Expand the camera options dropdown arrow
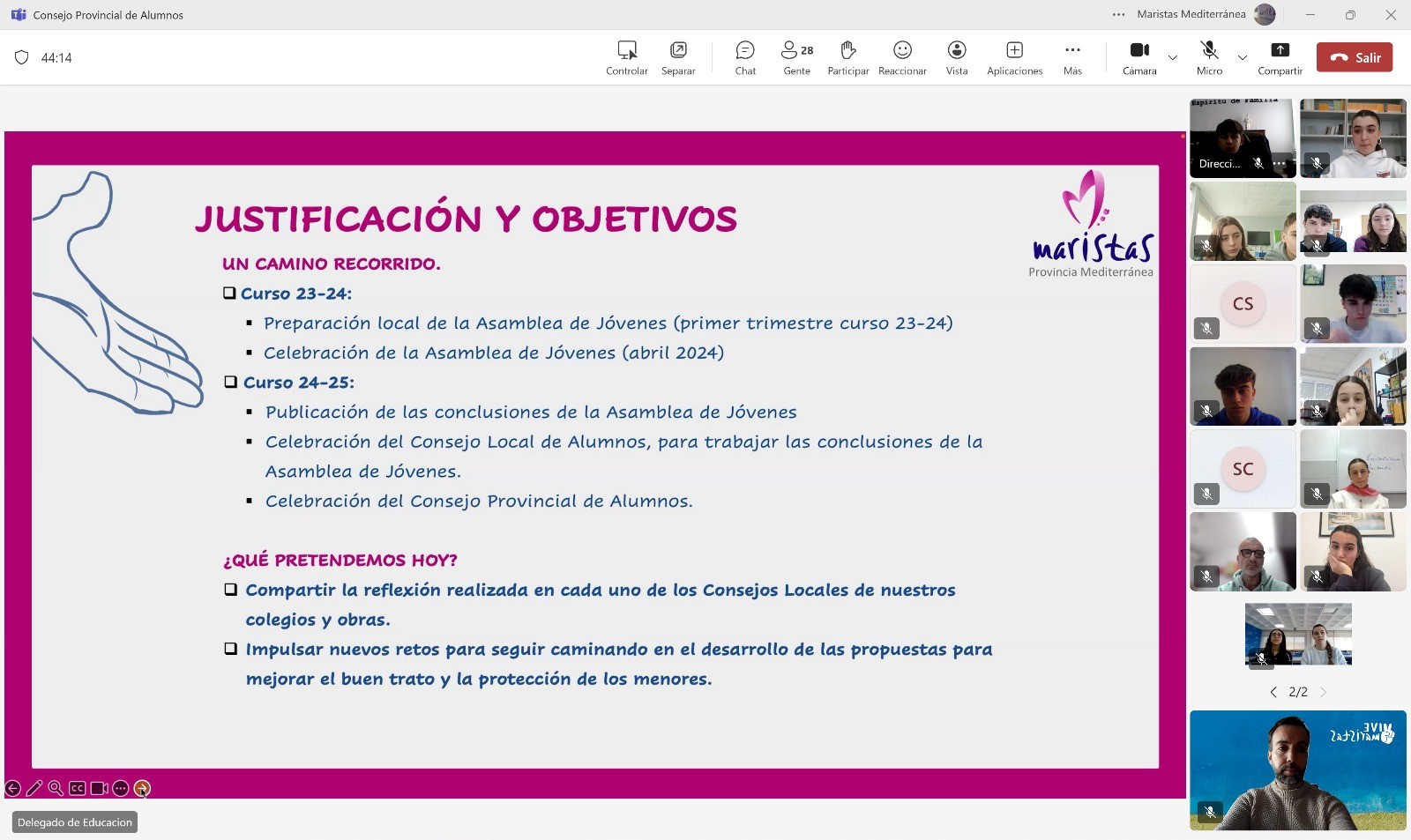The height and width of the screenshot is (840, 1411). pos(1173,58)
